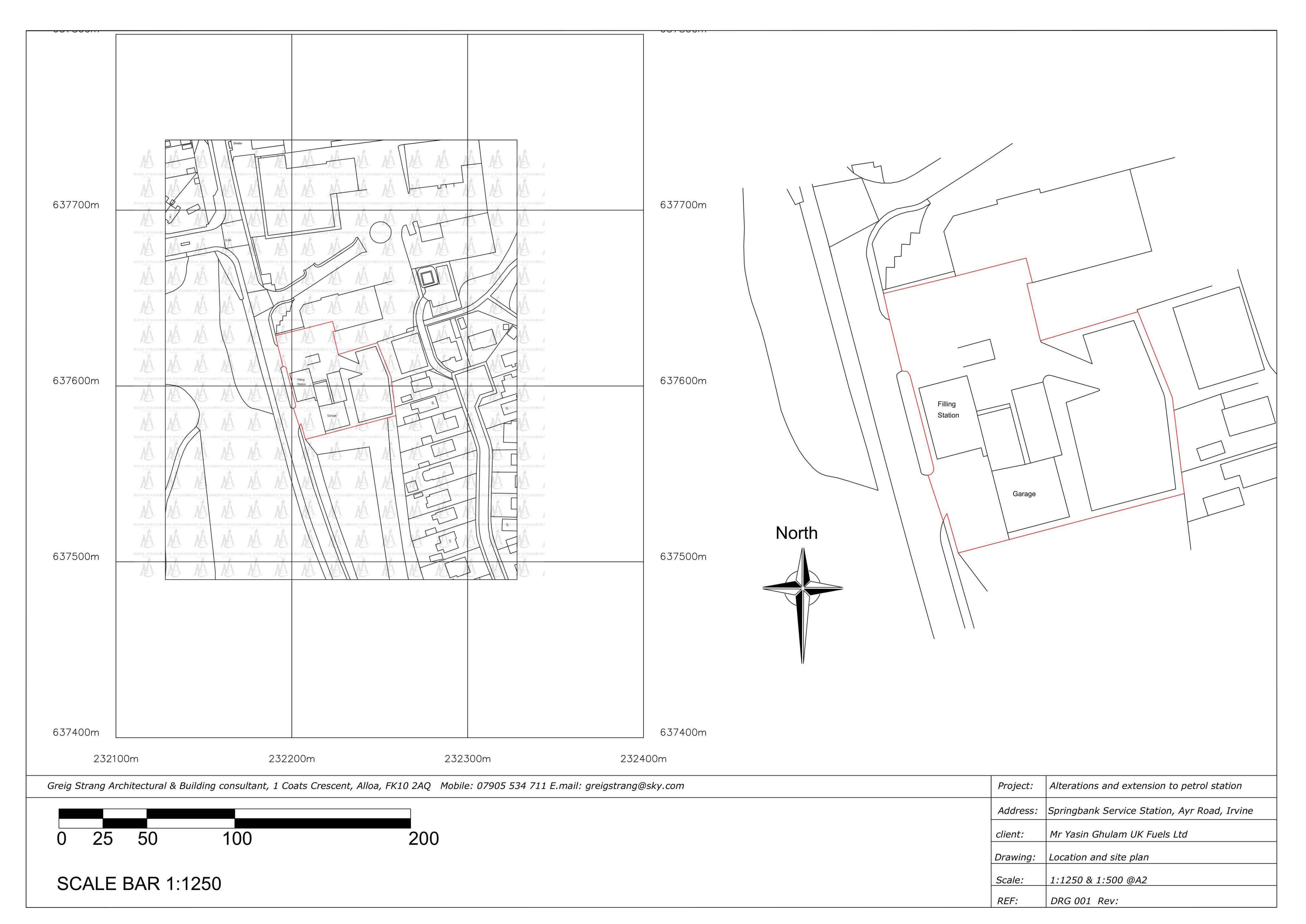
Task: Select the 'Garage' label in the large site plan
Action: [x=1024, y=494]
